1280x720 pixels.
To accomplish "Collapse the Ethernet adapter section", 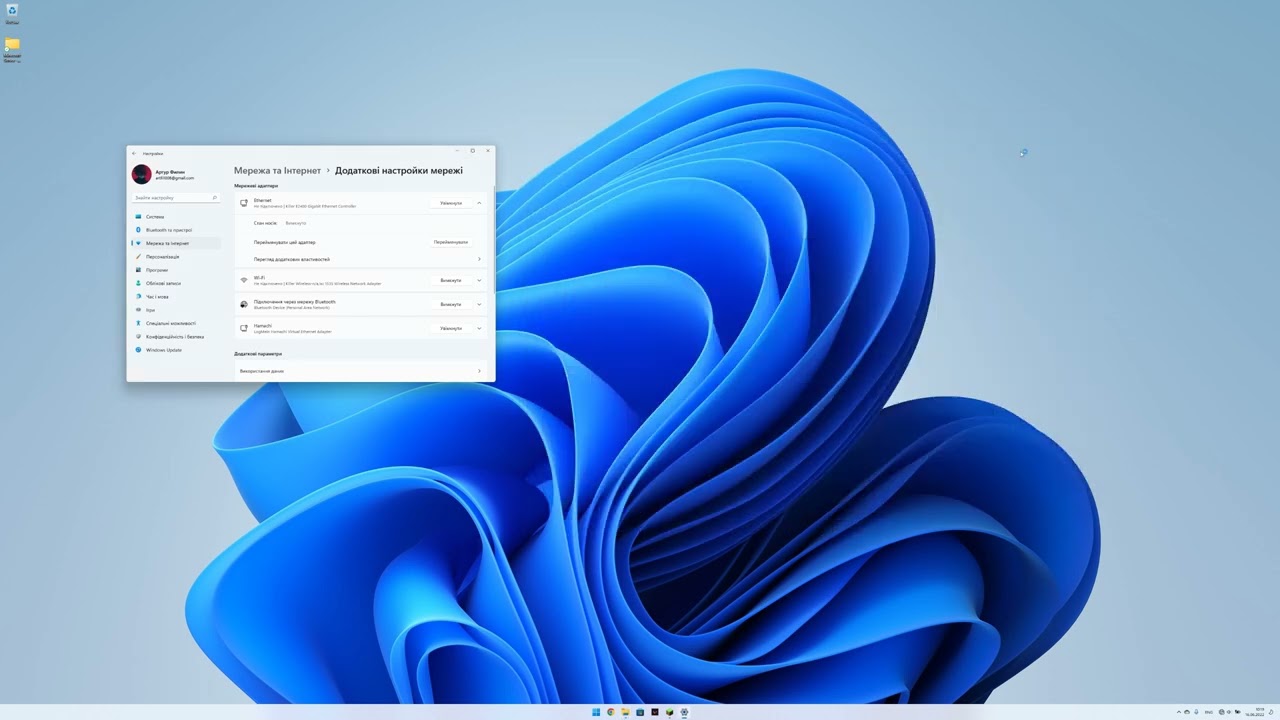I will (x=479, y=203).
